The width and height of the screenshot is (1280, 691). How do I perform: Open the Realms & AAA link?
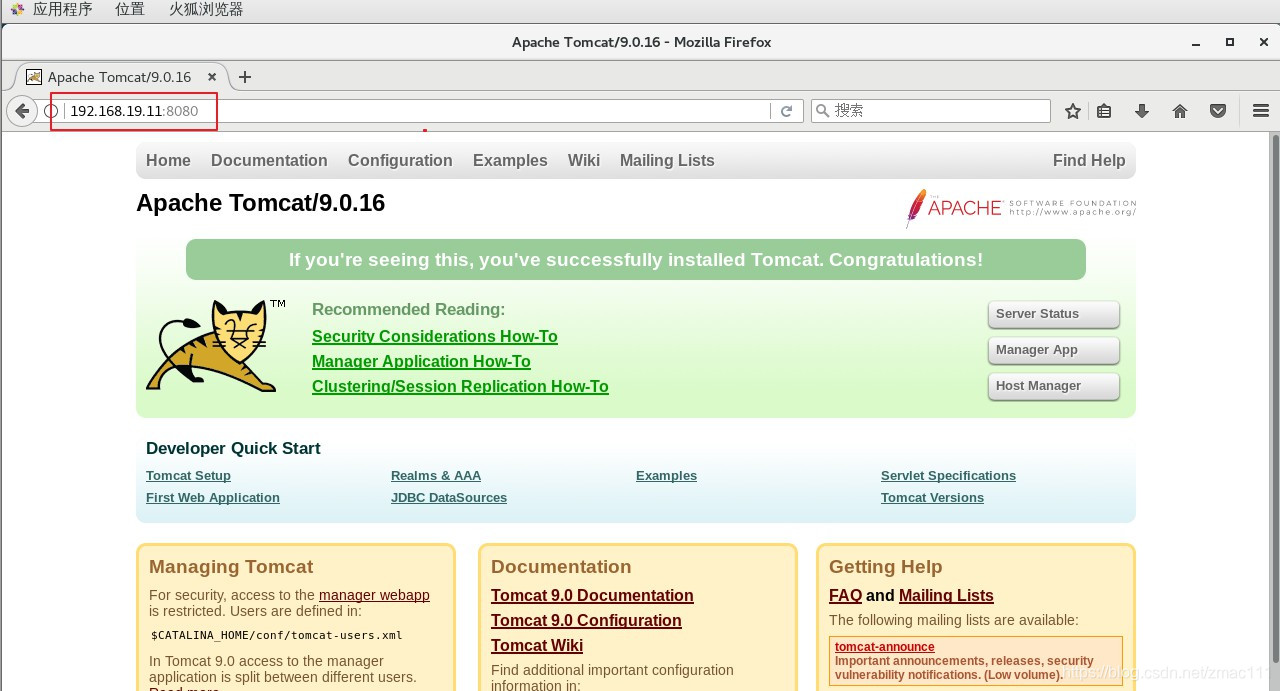tap(436, 476)
